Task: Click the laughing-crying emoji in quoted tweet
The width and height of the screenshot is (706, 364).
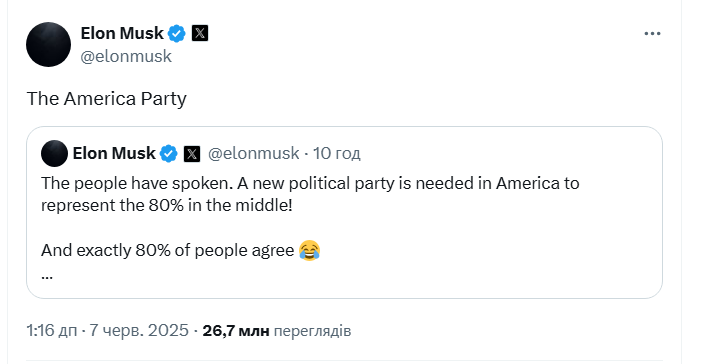Action: [x=309, y=250]
